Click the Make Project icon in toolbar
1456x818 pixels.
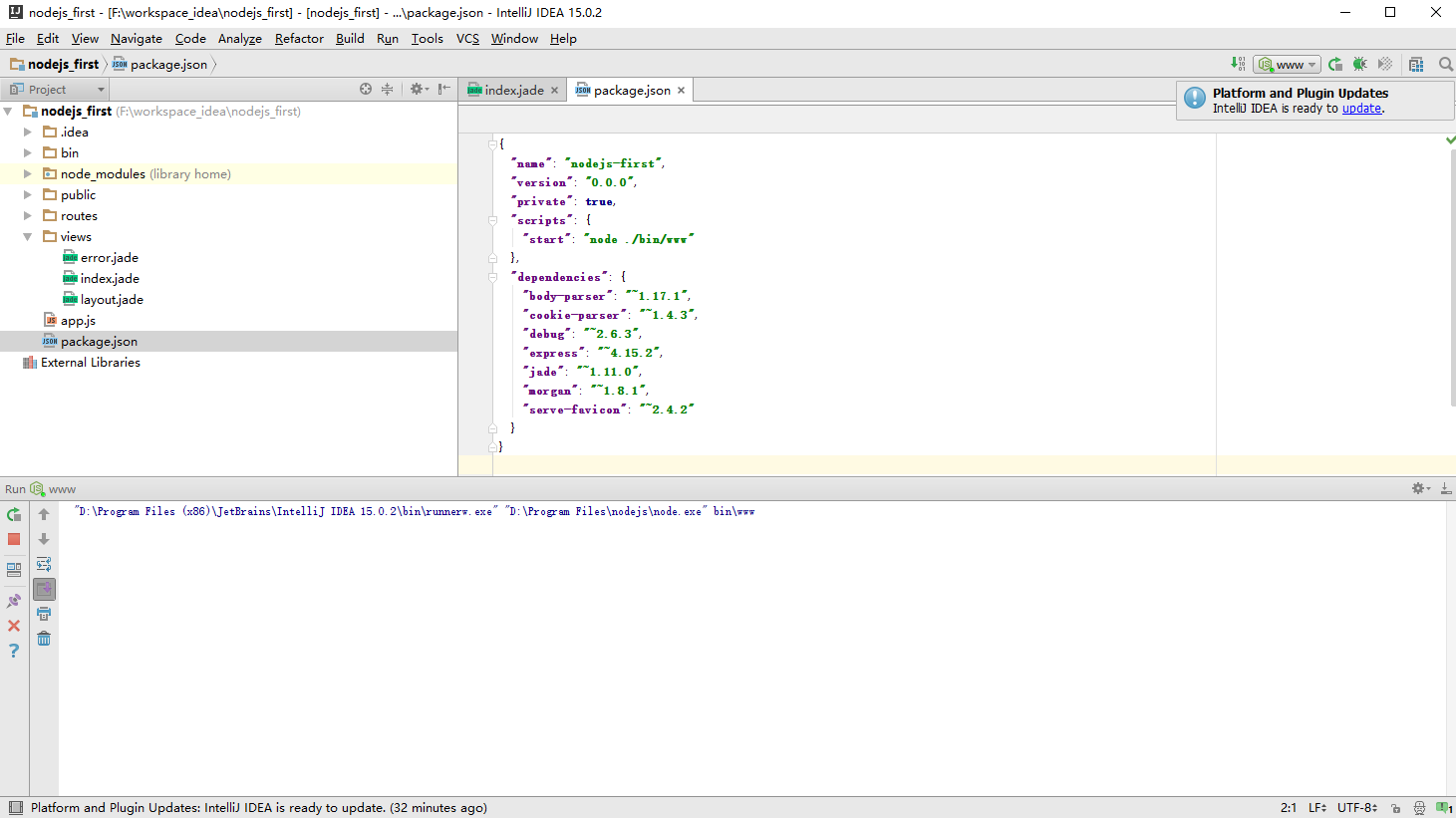pos(1238,64)
